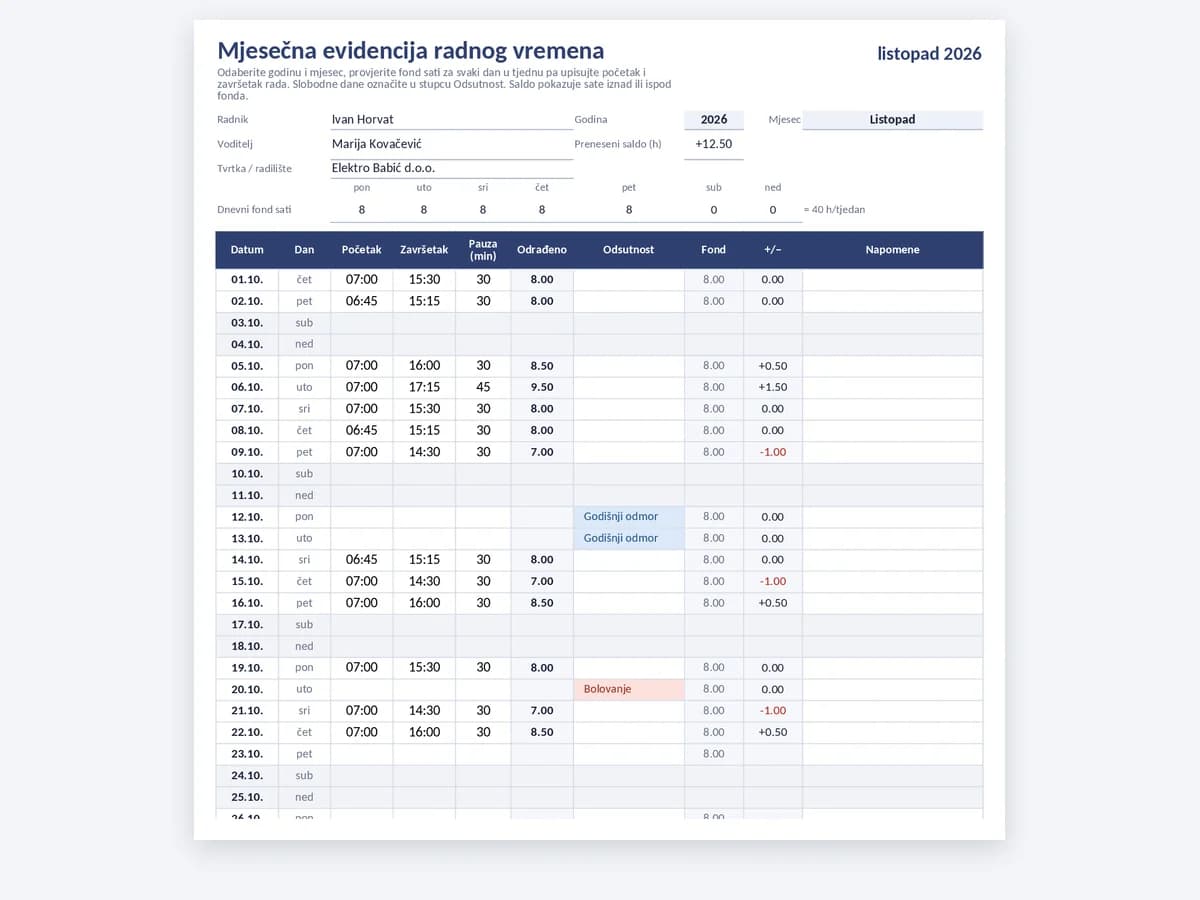The height and width of the screenshot is (900, 1200).
Task: Click the listopad 2026 heading
Action: point(930,54)
